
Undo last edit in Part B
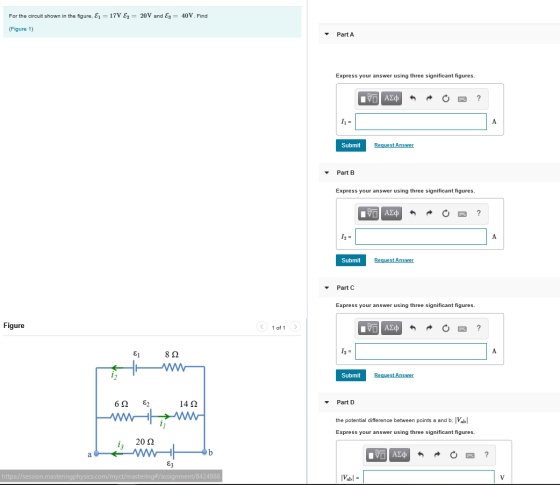(413, 213)
